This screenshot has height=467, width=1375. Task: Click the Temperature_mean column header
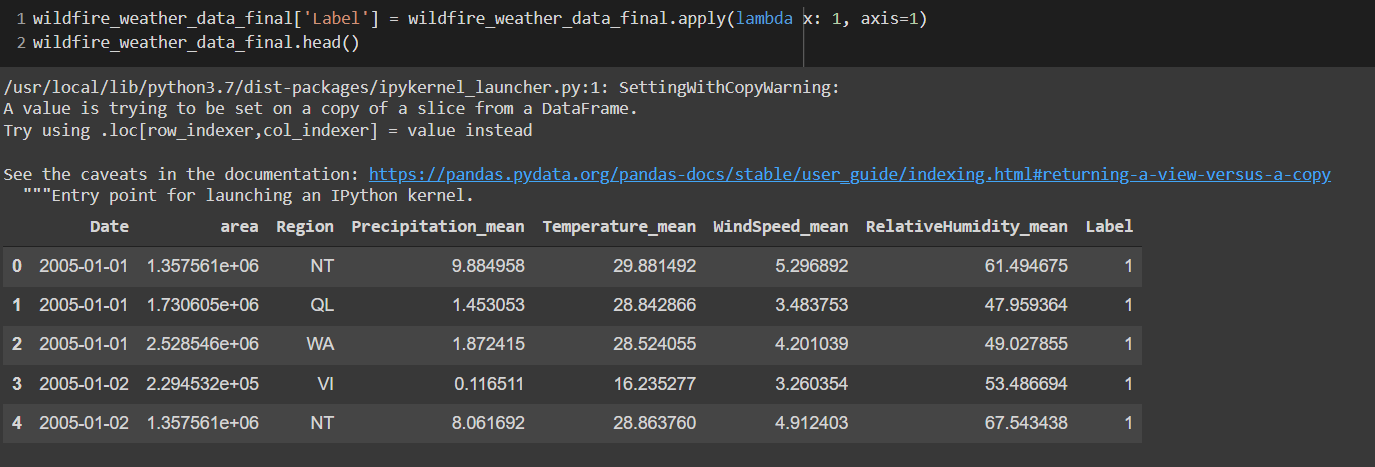(x=619, y=227)
